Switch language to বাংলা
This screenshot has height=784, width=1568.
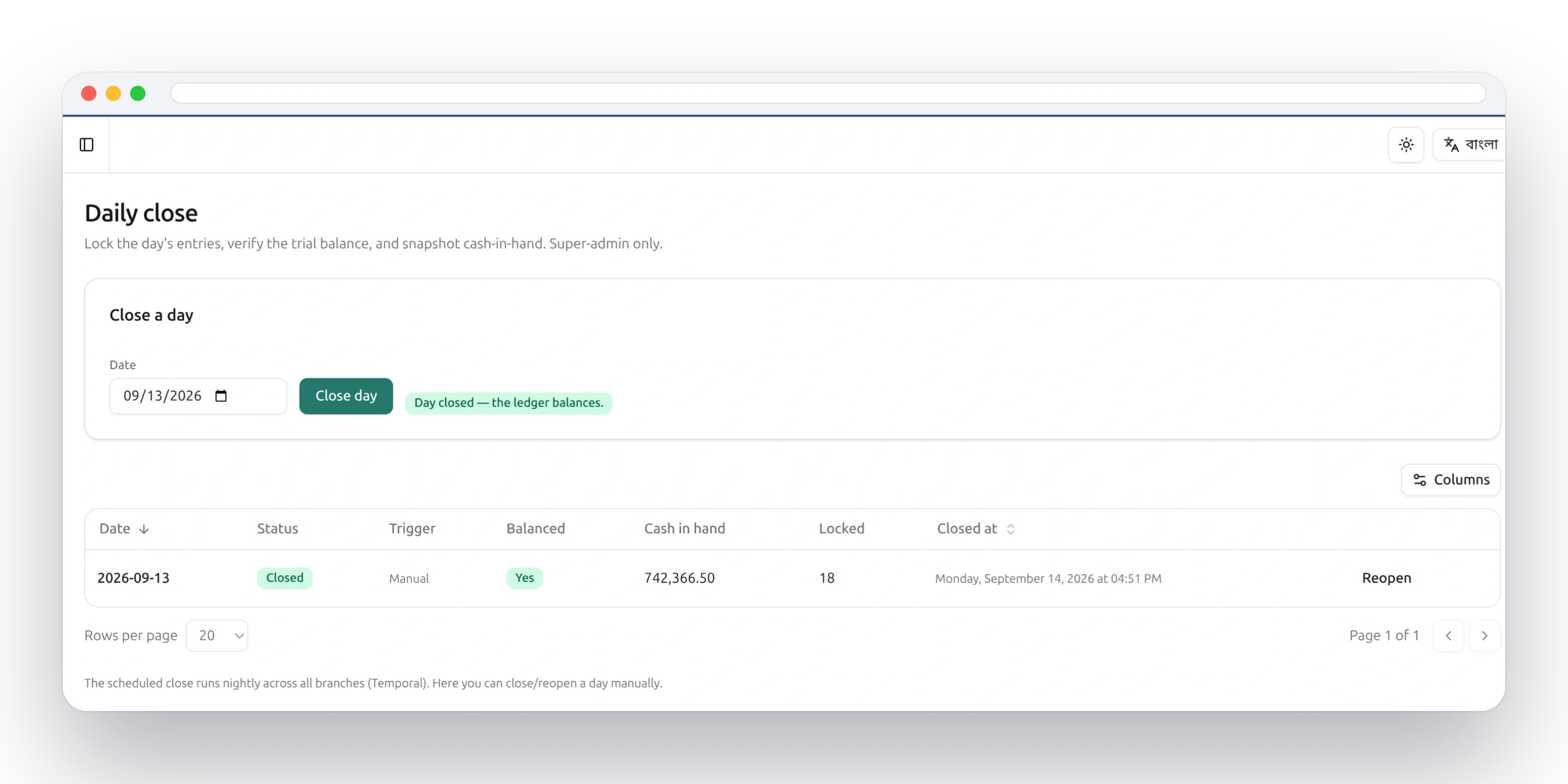point(1470,144)
